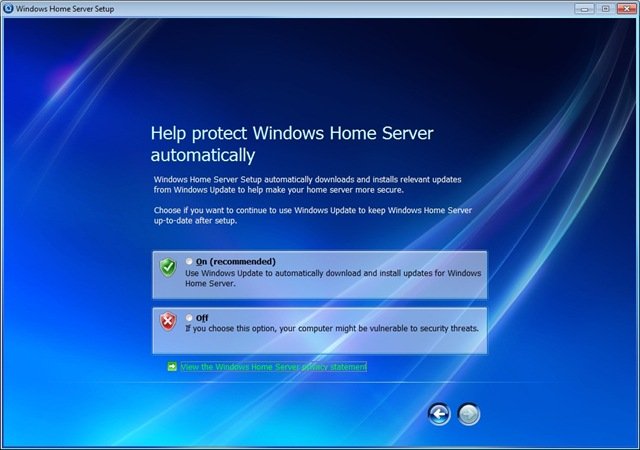Minimize the Setup window
Image resolution: width=640 pixels, height=450 pixels.
(584, 9)
